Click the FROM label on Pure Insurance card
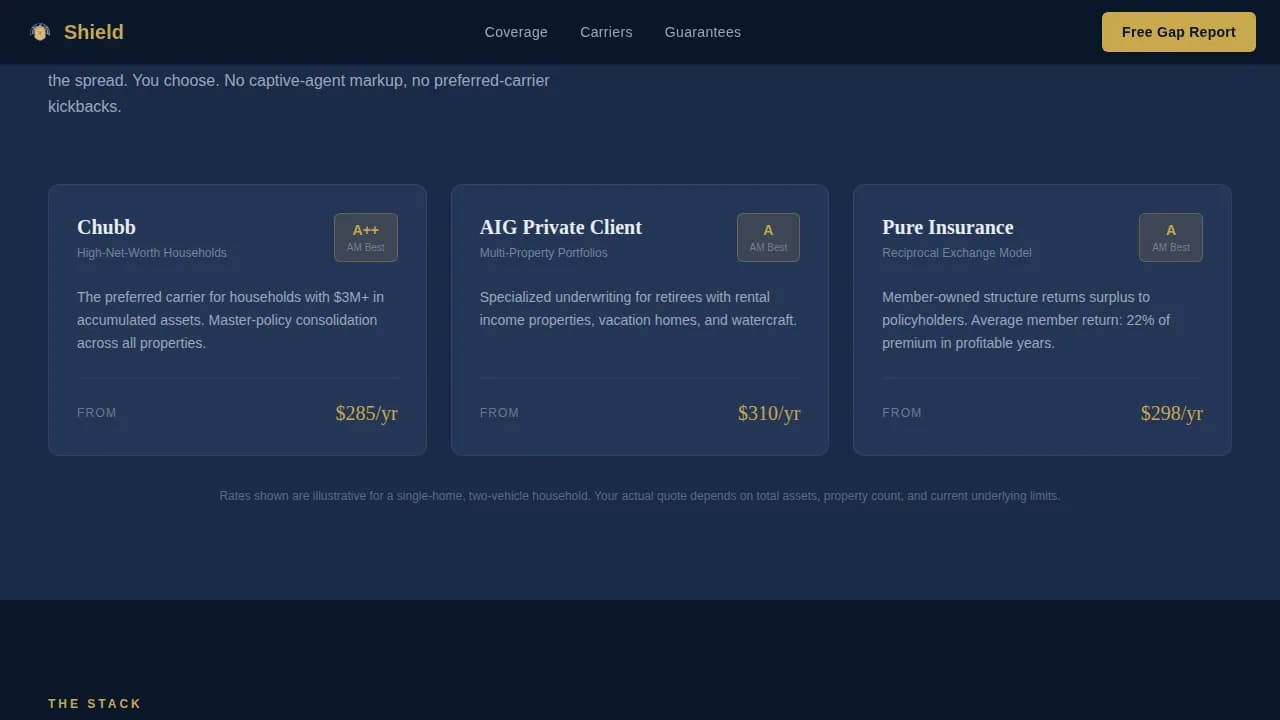This screenshot has width=1280, height=720. coord(902,413)
